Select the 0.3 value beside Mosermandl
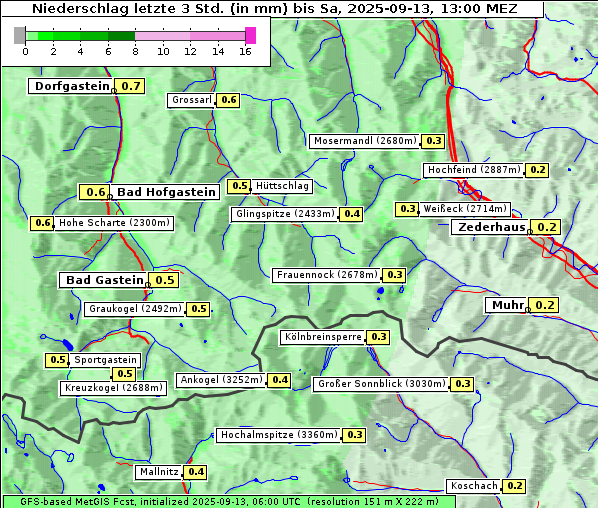 pyautogui.click(x=433, y=141)
